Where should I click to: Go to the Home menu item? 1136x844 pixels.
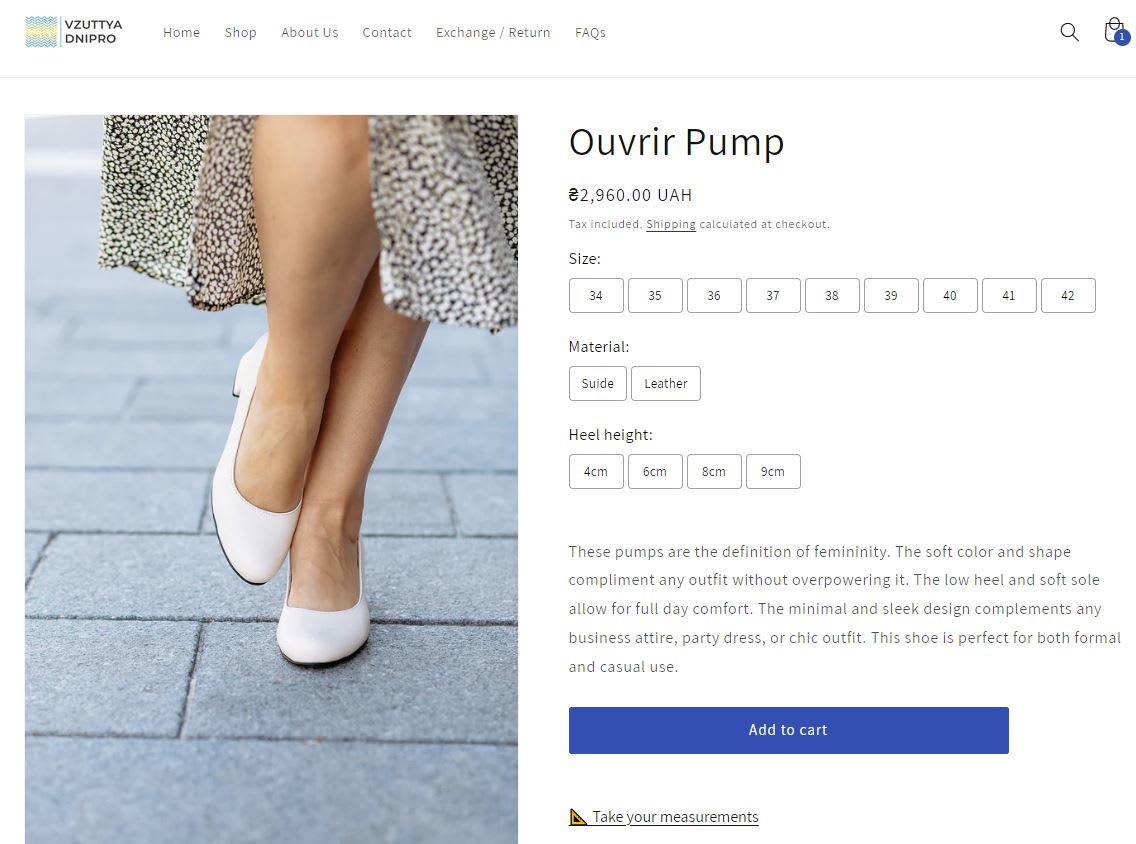click(181, 33)
